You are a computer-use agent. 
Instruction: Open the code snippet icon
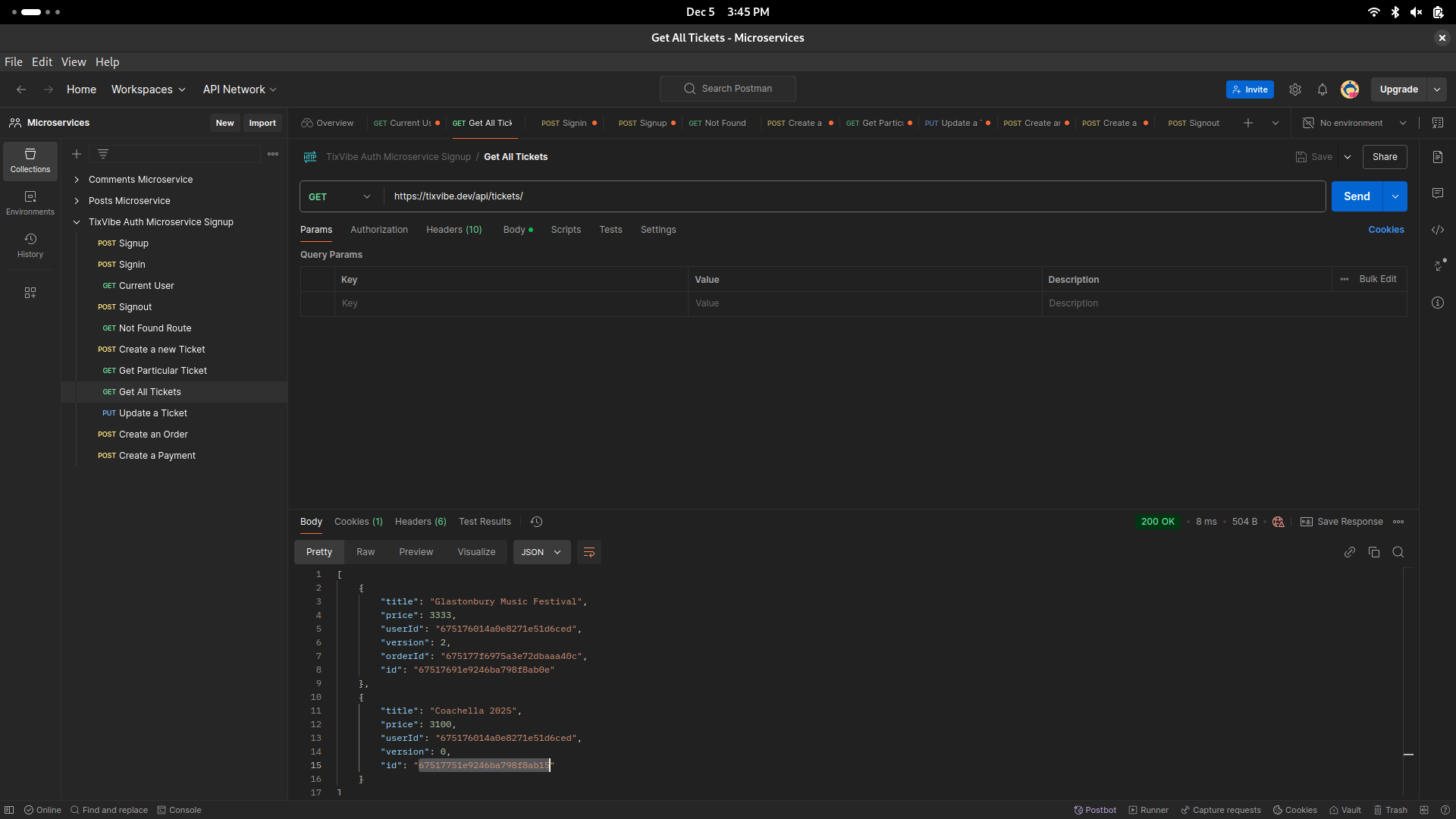(x=1438, y=230)
